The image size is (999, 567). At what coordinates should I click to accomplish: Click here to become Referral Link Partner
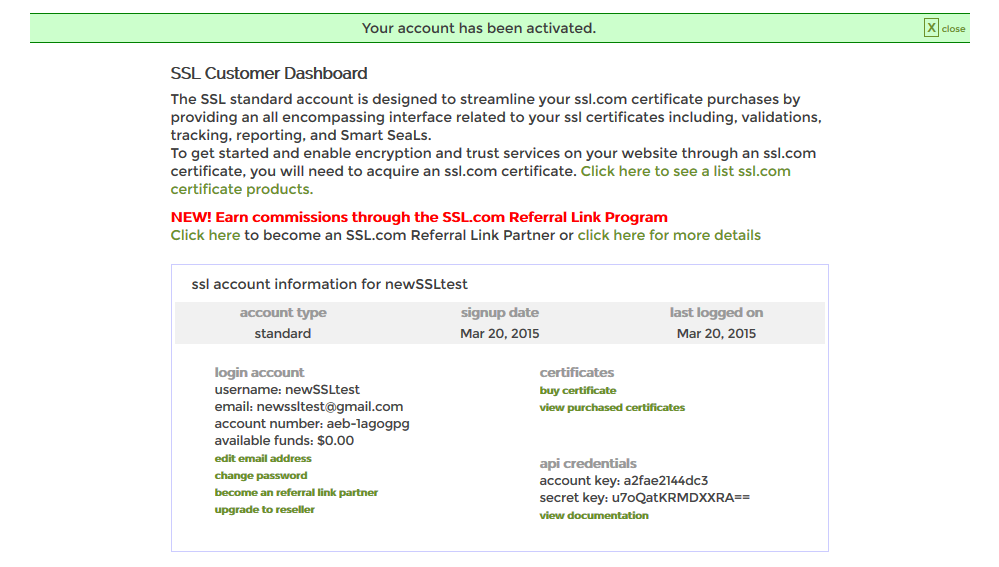click(205, 235)
